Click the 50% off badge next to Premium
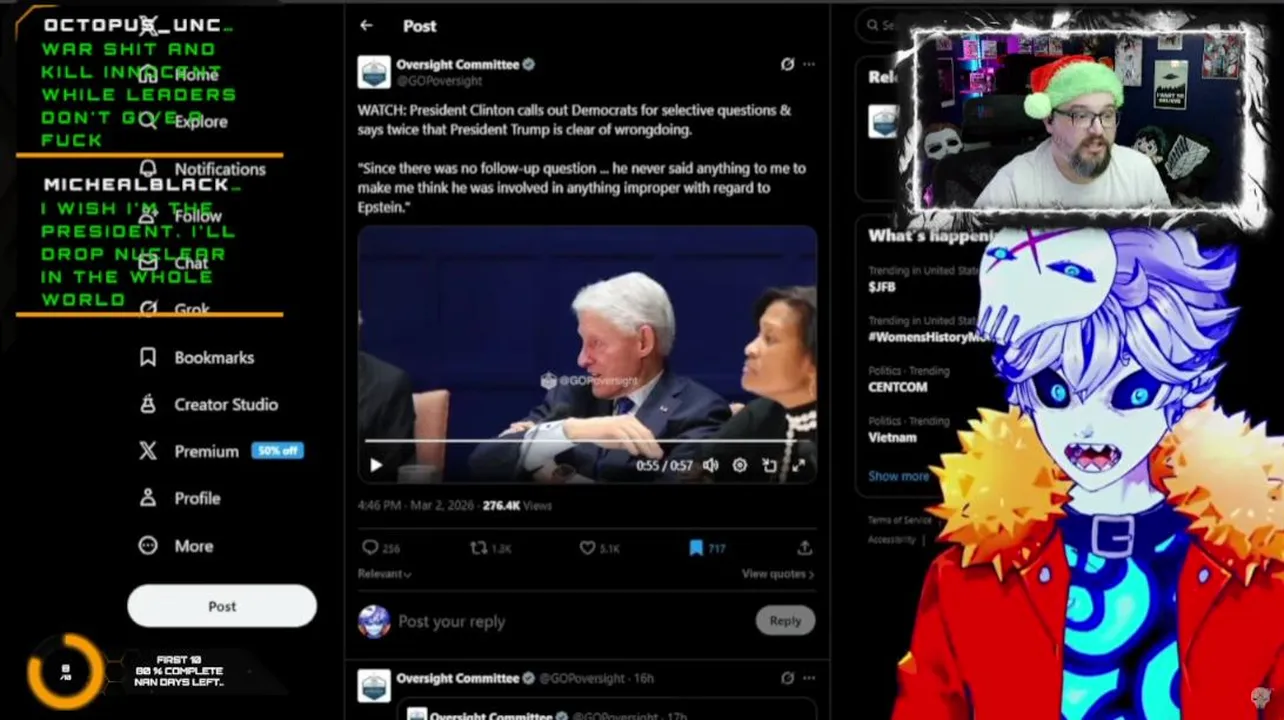This screenshot has height=720, width=1284. click(277, 451)
